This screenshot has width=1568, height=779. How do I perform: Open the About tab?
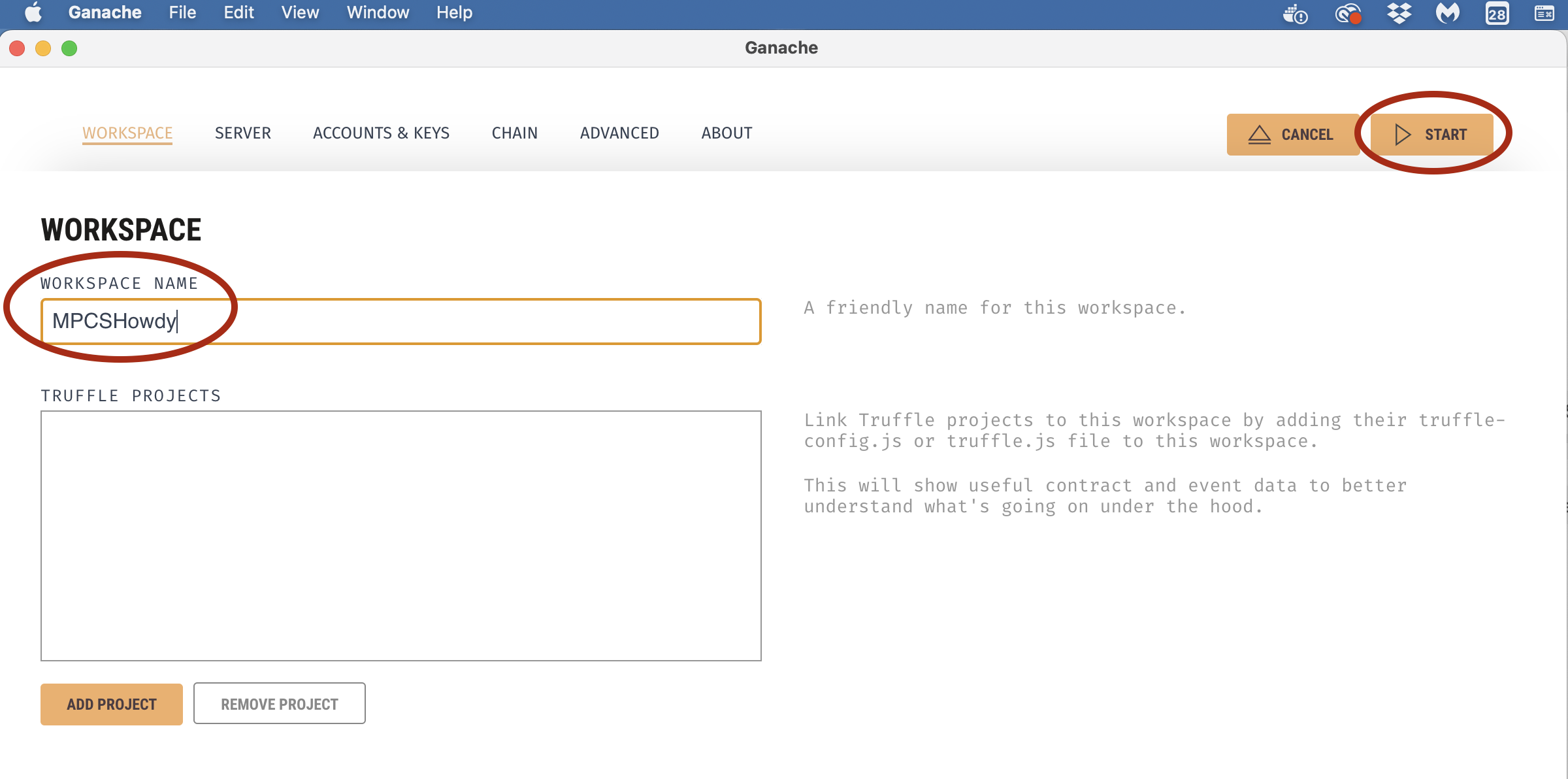tap(727, 133)
